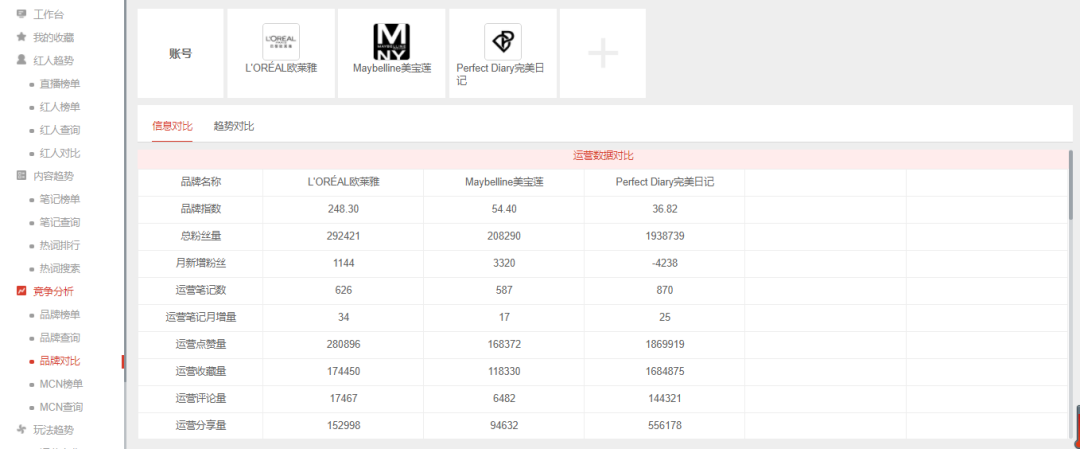Click the monthly fans value 3320
This screenshot has height=449, width=1080.
pos(505,263)
